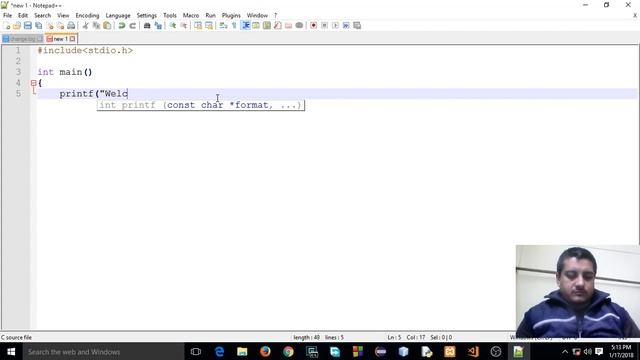The image size is (640, 360).
Task: Click the Copy toolbar icon
Action: click(x=96, y=26)
